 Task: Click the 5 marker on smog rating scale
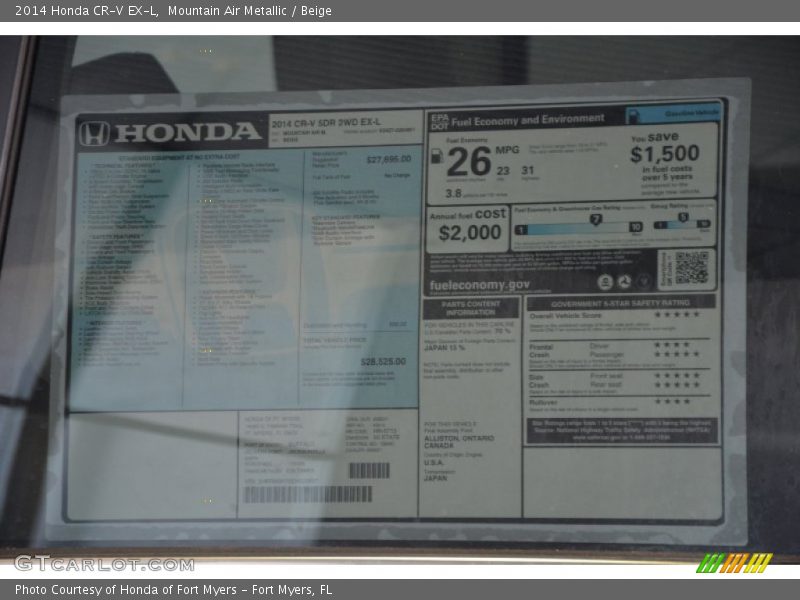click(x=683, y=217)
